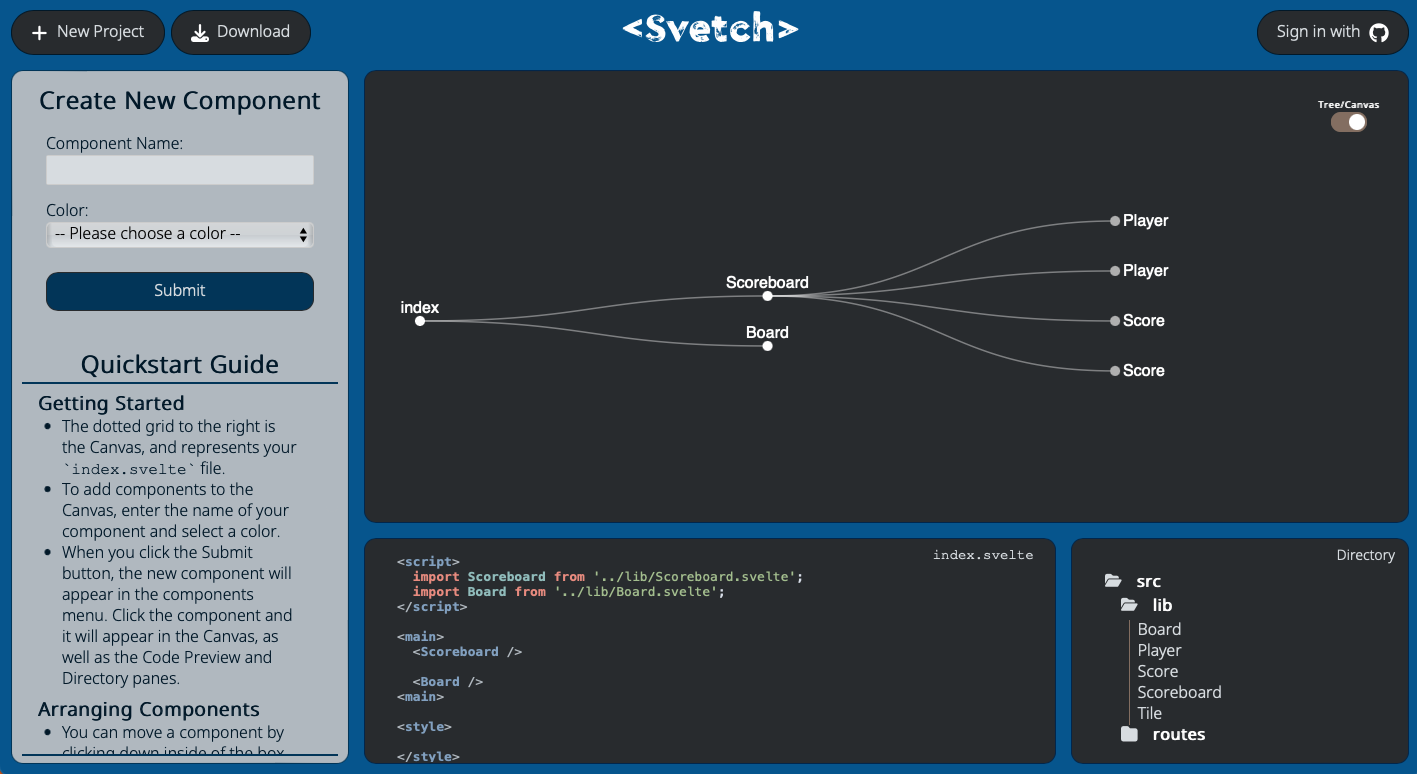Click the <Board /> tag in code
Image resolution: width=1417 pixels, height=774 pixels.
click(x=448, y=682)
